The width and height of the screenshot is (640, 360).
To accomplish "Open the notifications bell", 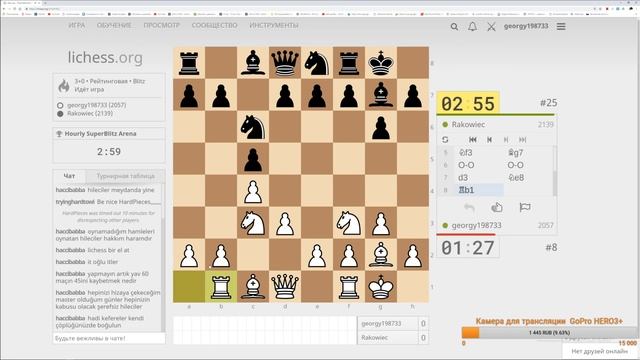I will point(472,27).
